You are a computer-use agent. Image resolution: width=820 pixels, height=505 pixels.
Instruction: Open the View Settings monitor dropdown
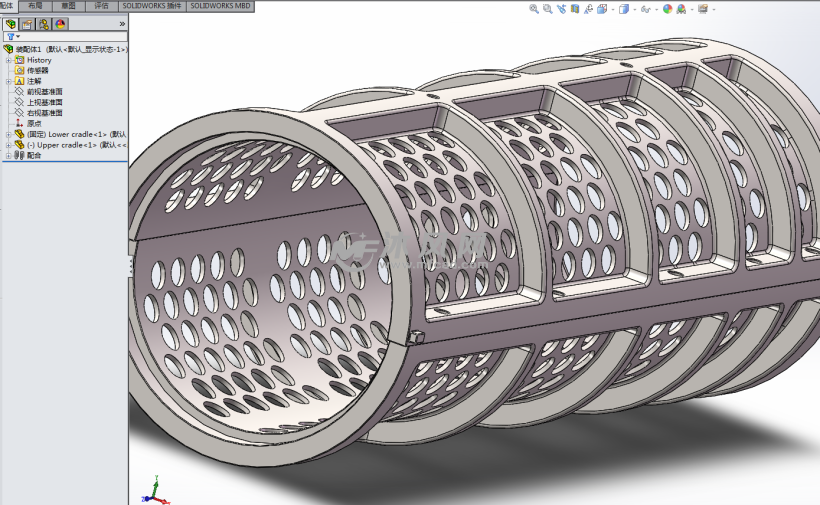click(x=704, y=9)
